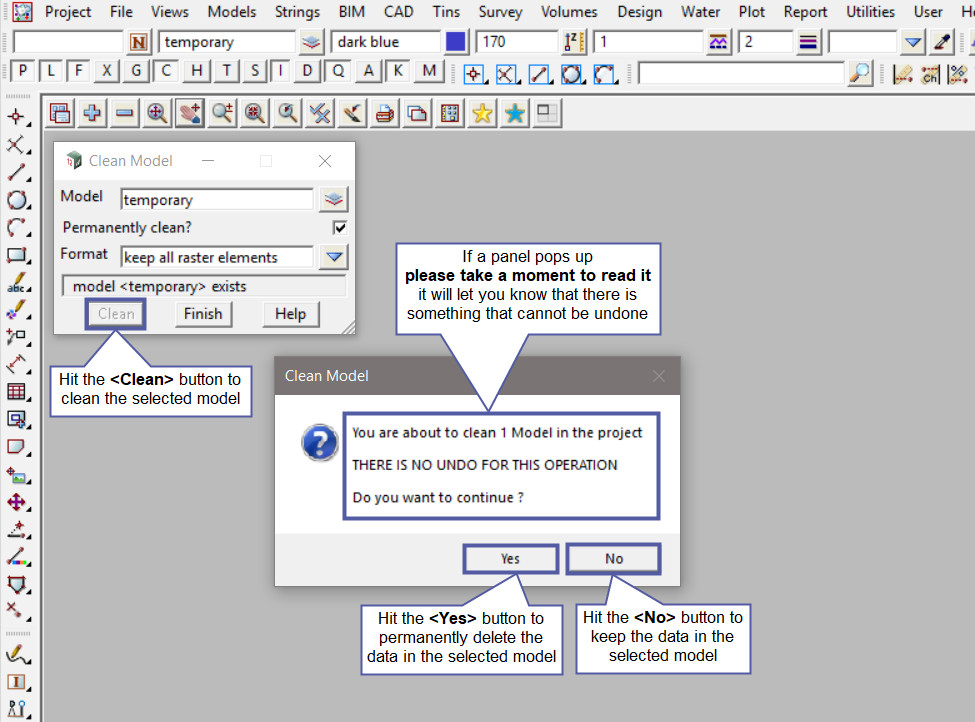
Task: Toggle the P snap button
Action: click(22, 72)
